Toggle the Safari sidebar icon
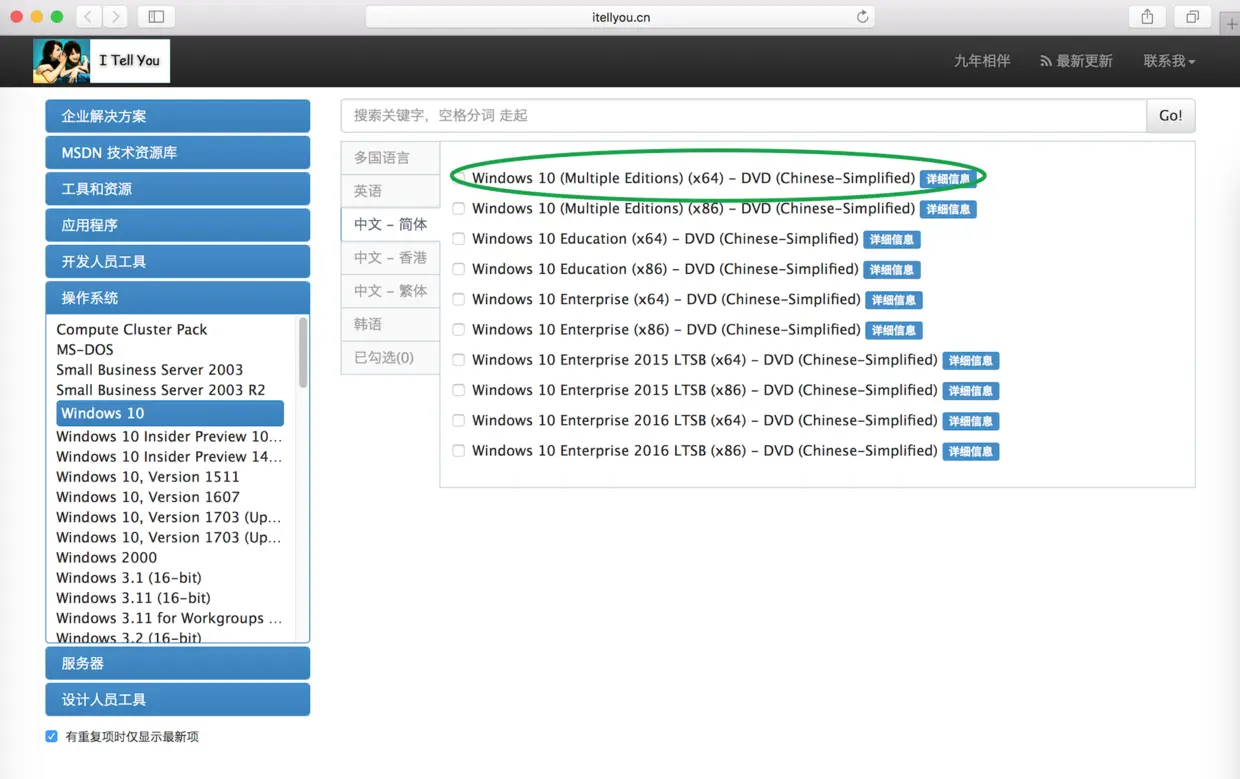 (x=156, y=17)
